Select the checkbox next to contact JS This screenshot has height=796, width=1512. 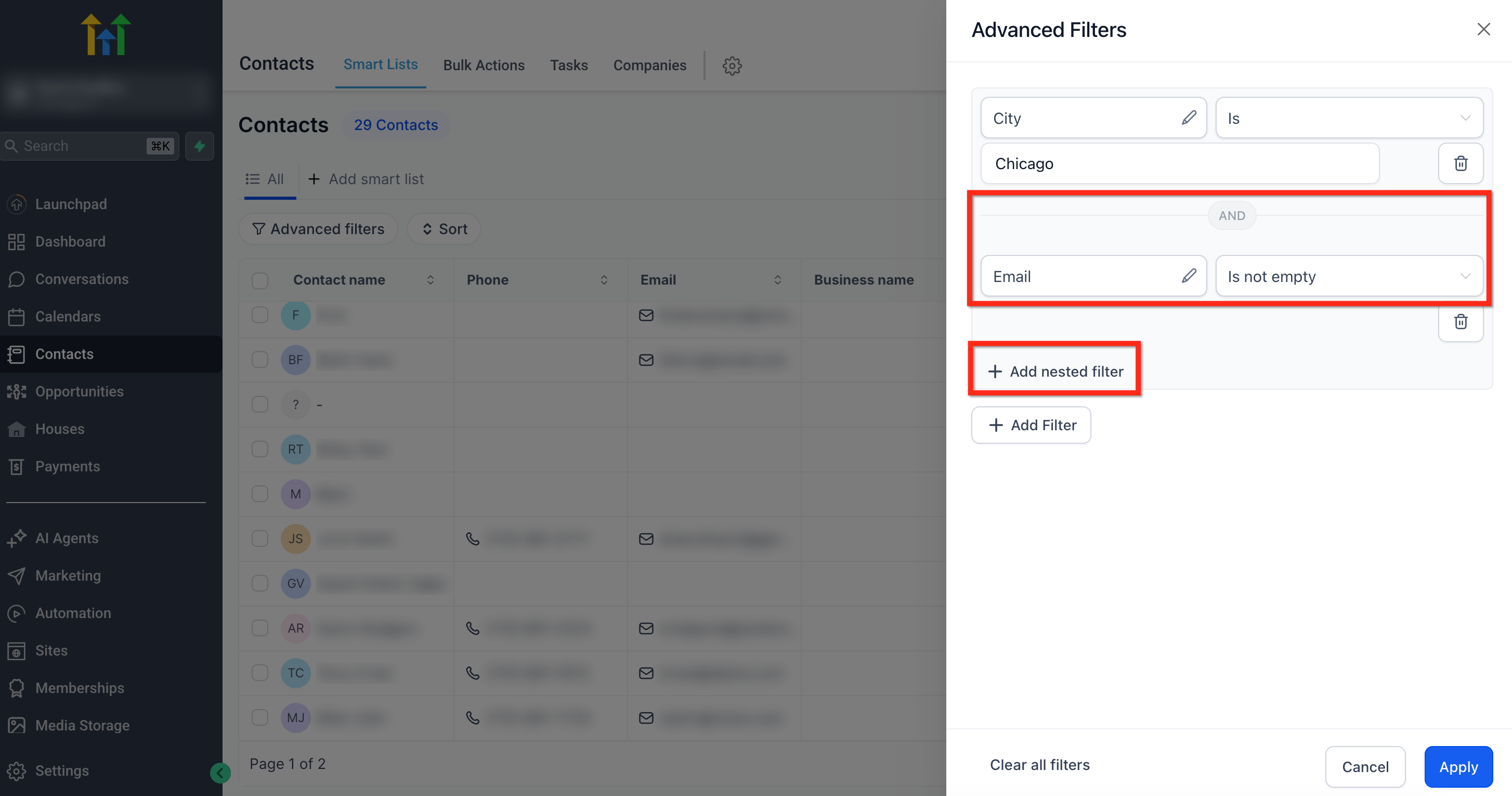pyautogui.click(x=260, y=538)
